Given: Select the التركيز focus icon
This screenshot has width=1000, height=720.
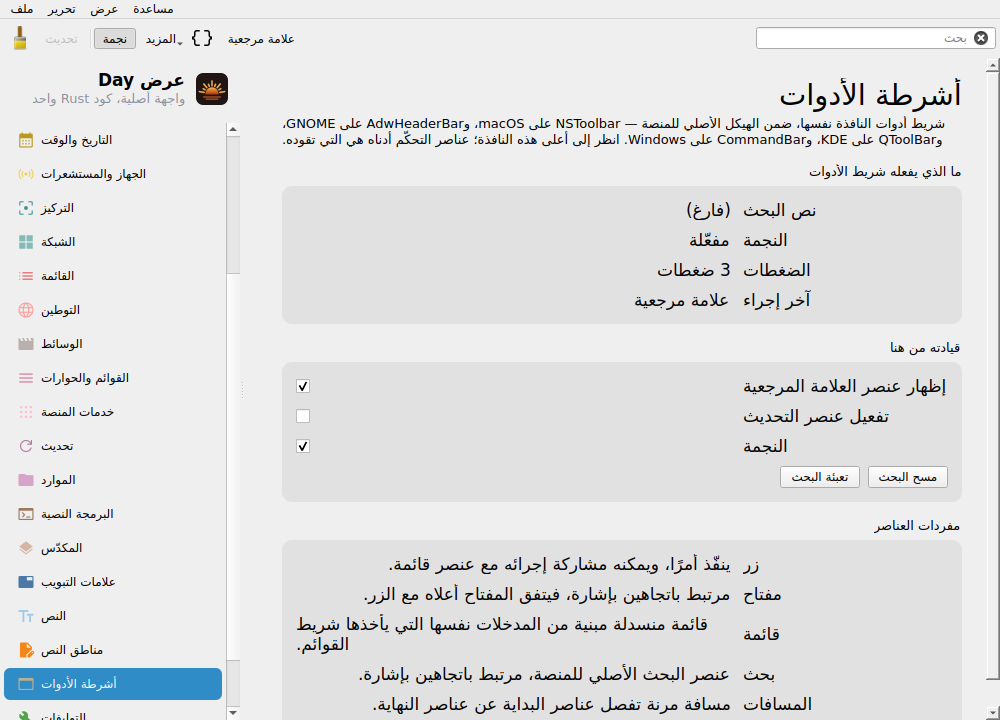Looking at the screenshot, I should pyautogui.click(x=26, y=208).
